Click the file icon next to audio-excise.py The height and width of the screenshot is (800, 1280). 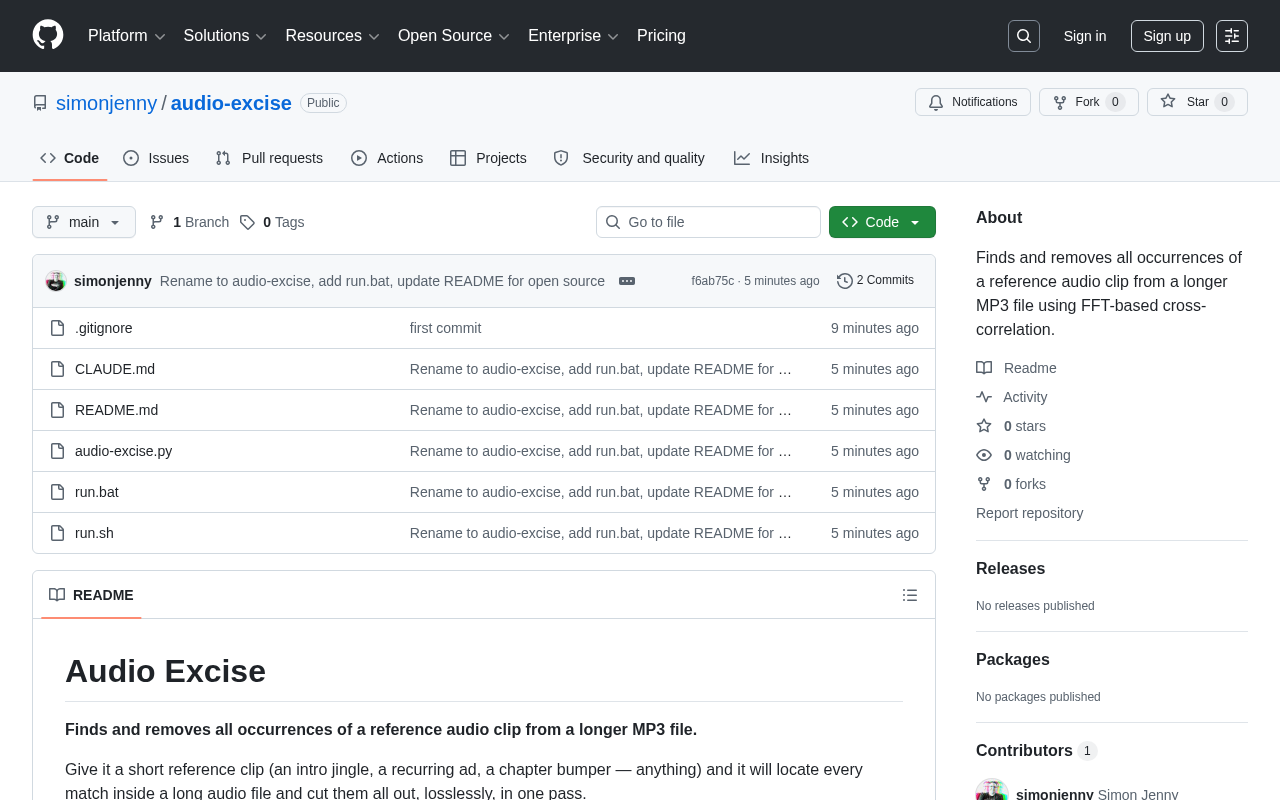click(57, 451)
